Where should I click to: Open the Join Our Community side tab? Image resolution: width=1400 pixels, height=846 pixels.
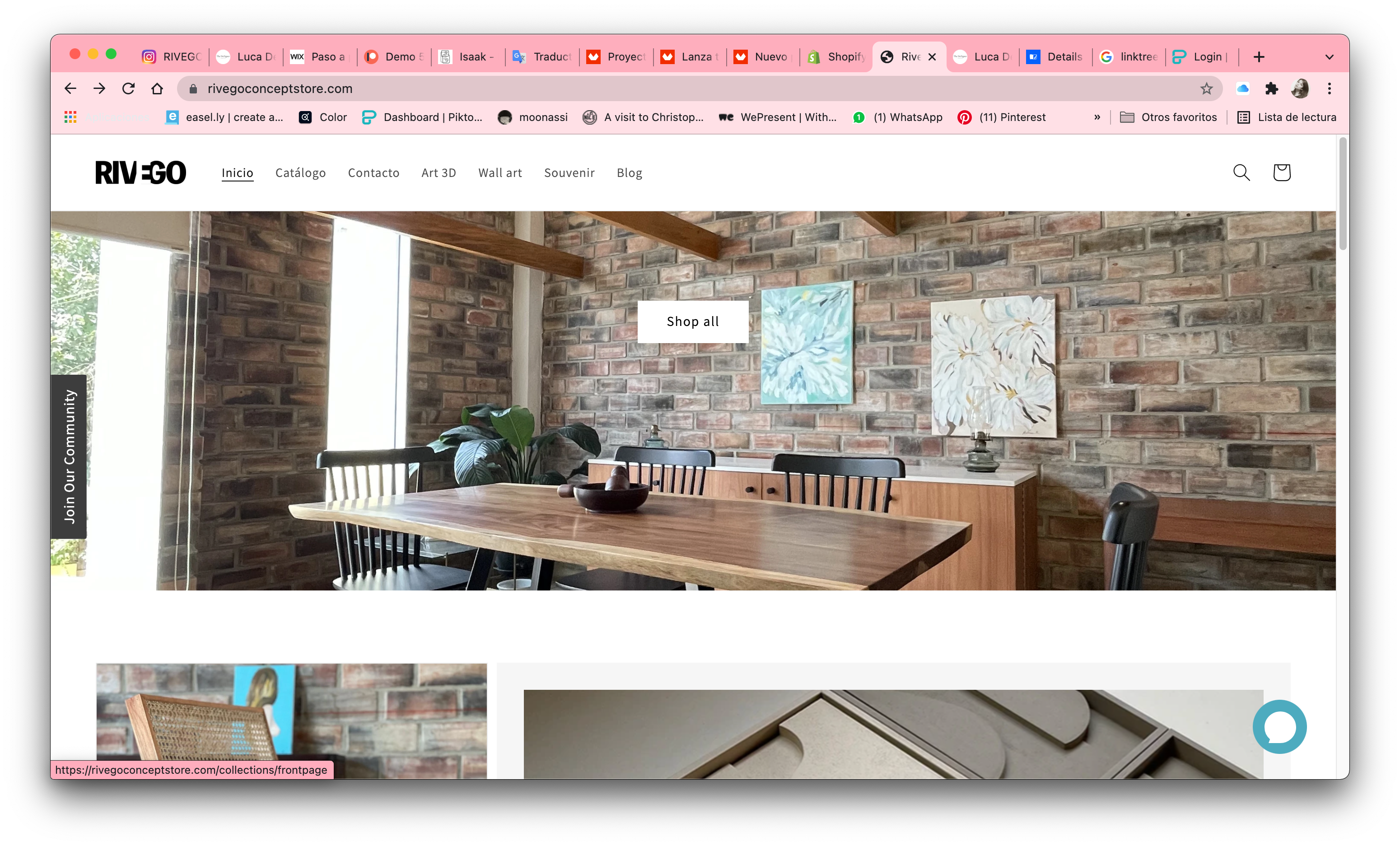(69, 456)
